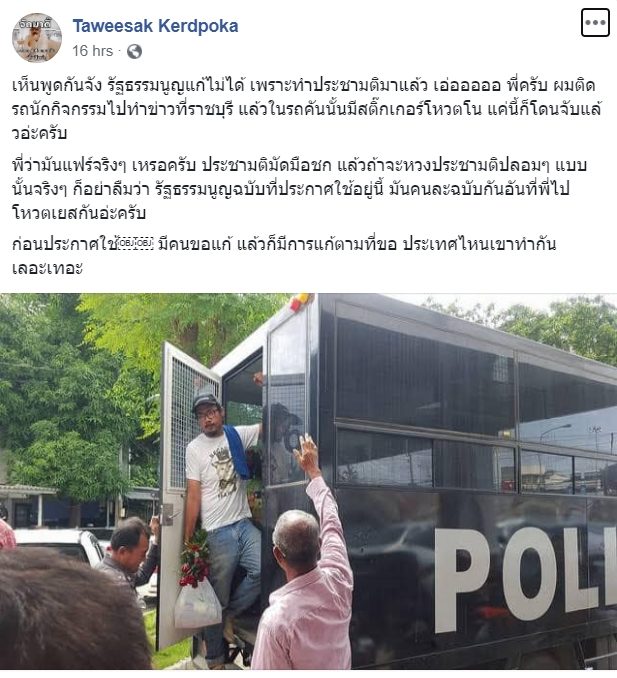617x678 pixels.
Task: Visit the Taweesak Kerdpoka profile name link
Action: pyautogui.click(x=155, y=26)
